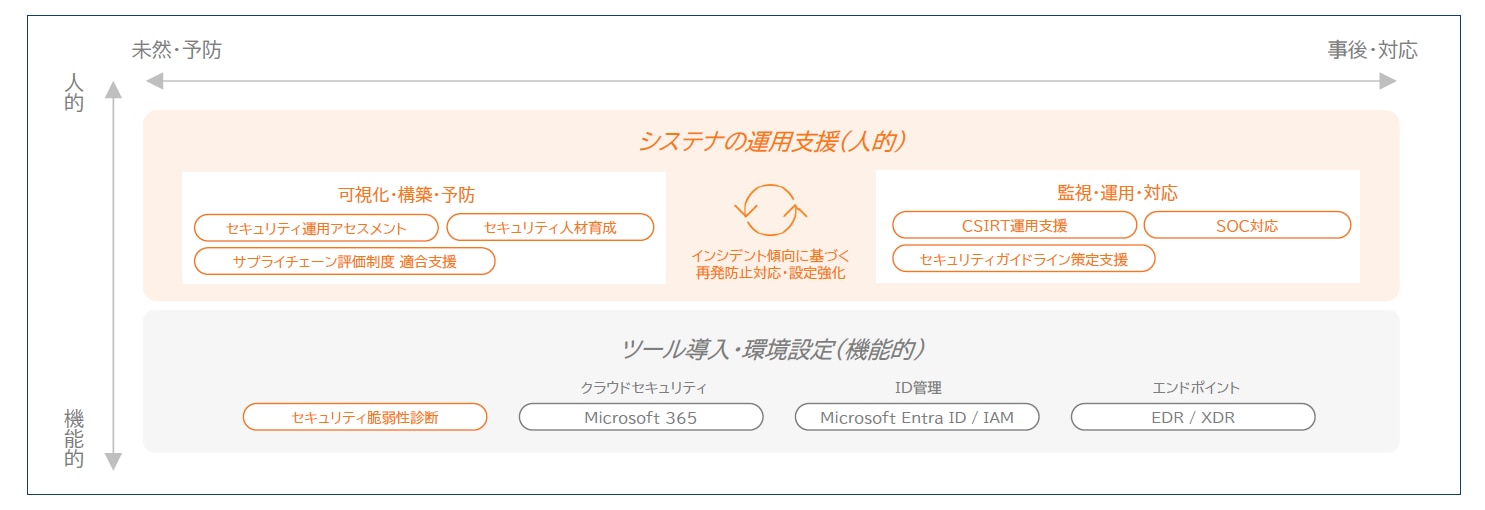The height and width of the screenshot is (510, 1485).
Task: Click the 事後・対応 axis label
Action: [1372, 50]
